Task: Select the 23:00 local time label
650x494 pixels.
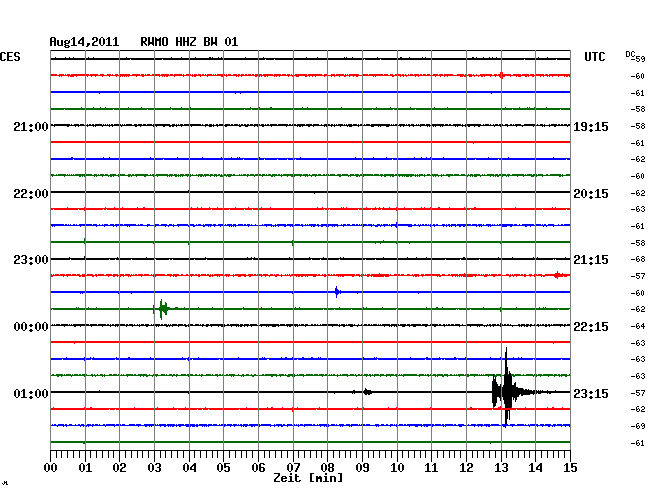Action: pyautogui.click(x=31, y=260)
